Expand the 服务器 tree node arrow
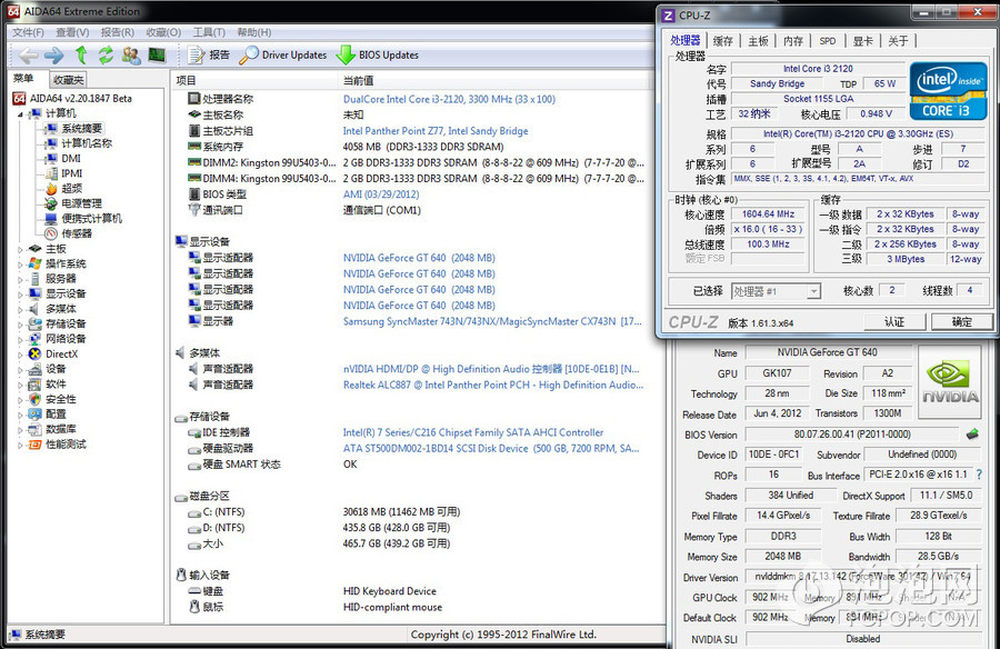 [x=20, y=279]
